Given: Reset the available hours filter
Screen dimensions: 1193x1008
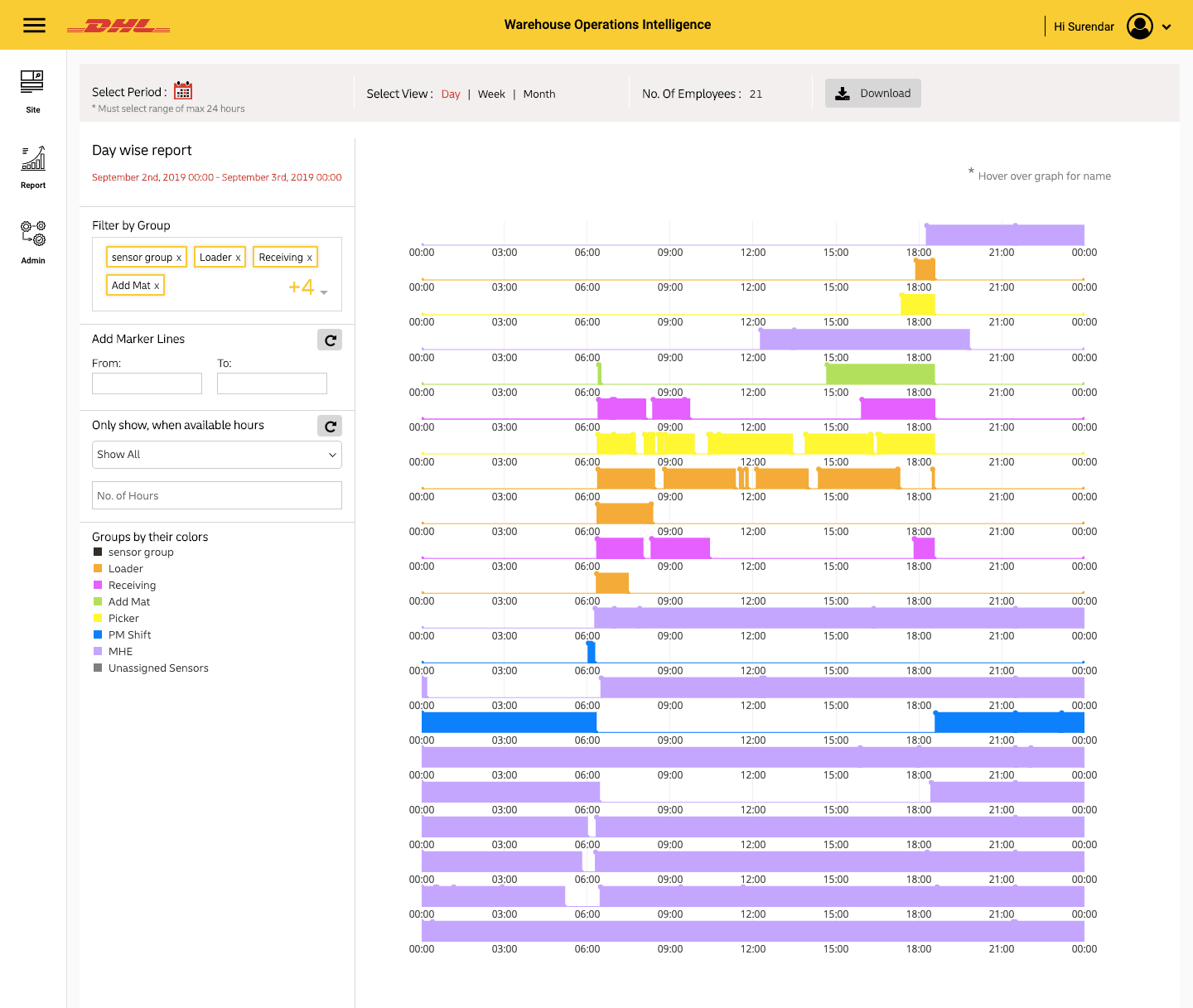Looking at the screenshot, I should (330, 426).
